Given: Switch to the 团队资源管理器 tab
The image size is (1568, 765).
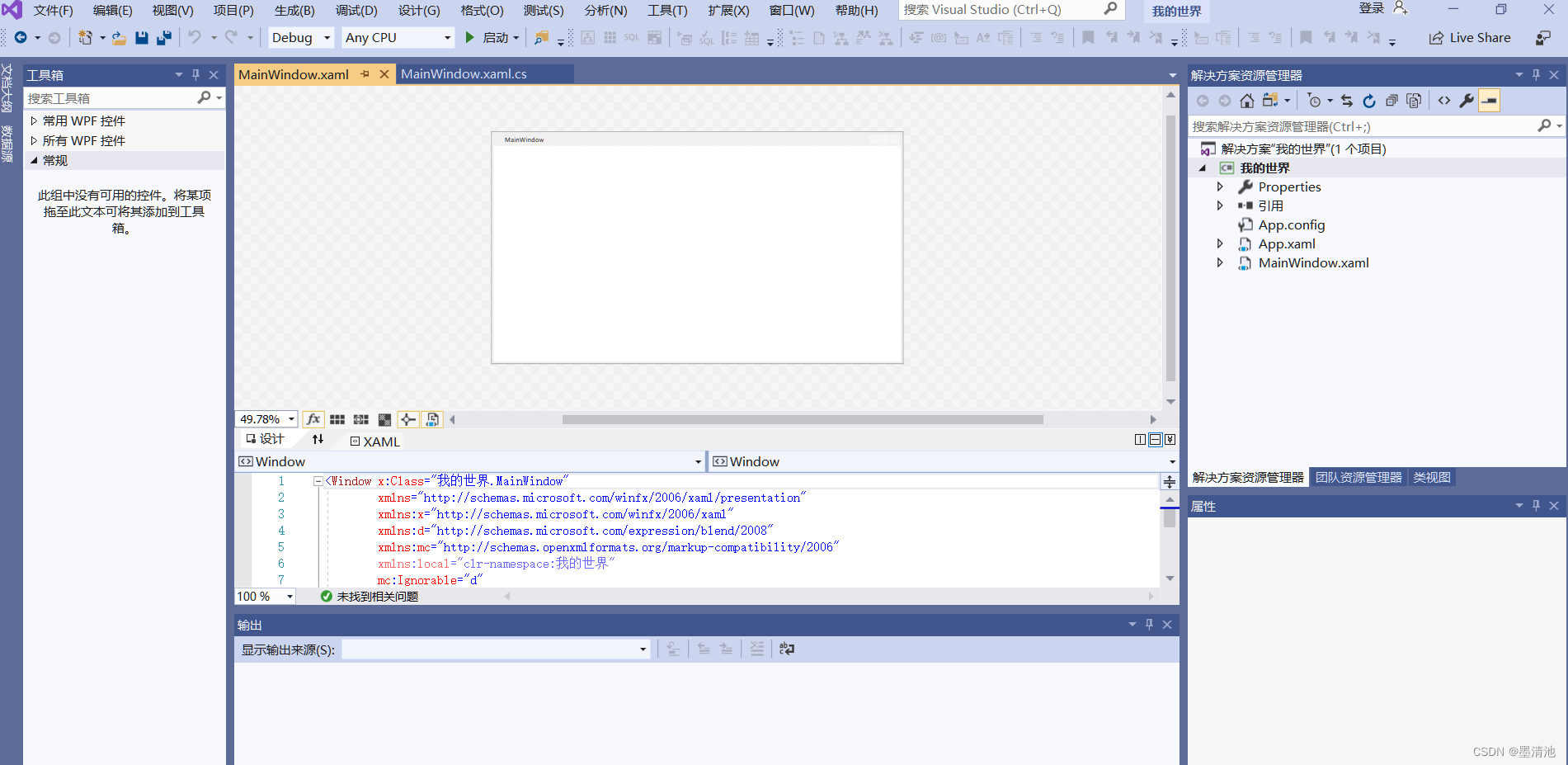Looking at the screenshot, I should click(x=1358, y=477).
